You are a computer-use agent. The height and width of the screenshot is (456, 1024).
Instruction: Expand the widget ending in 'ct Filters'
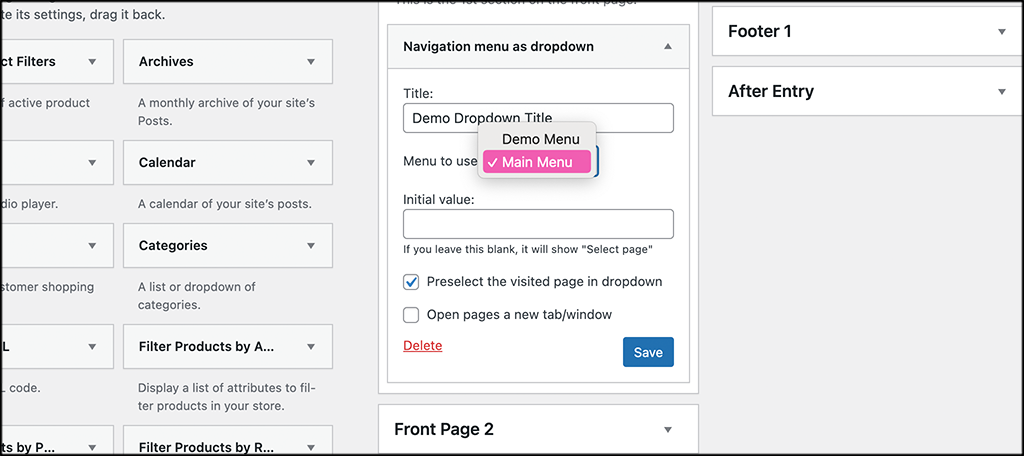[92, 61]
